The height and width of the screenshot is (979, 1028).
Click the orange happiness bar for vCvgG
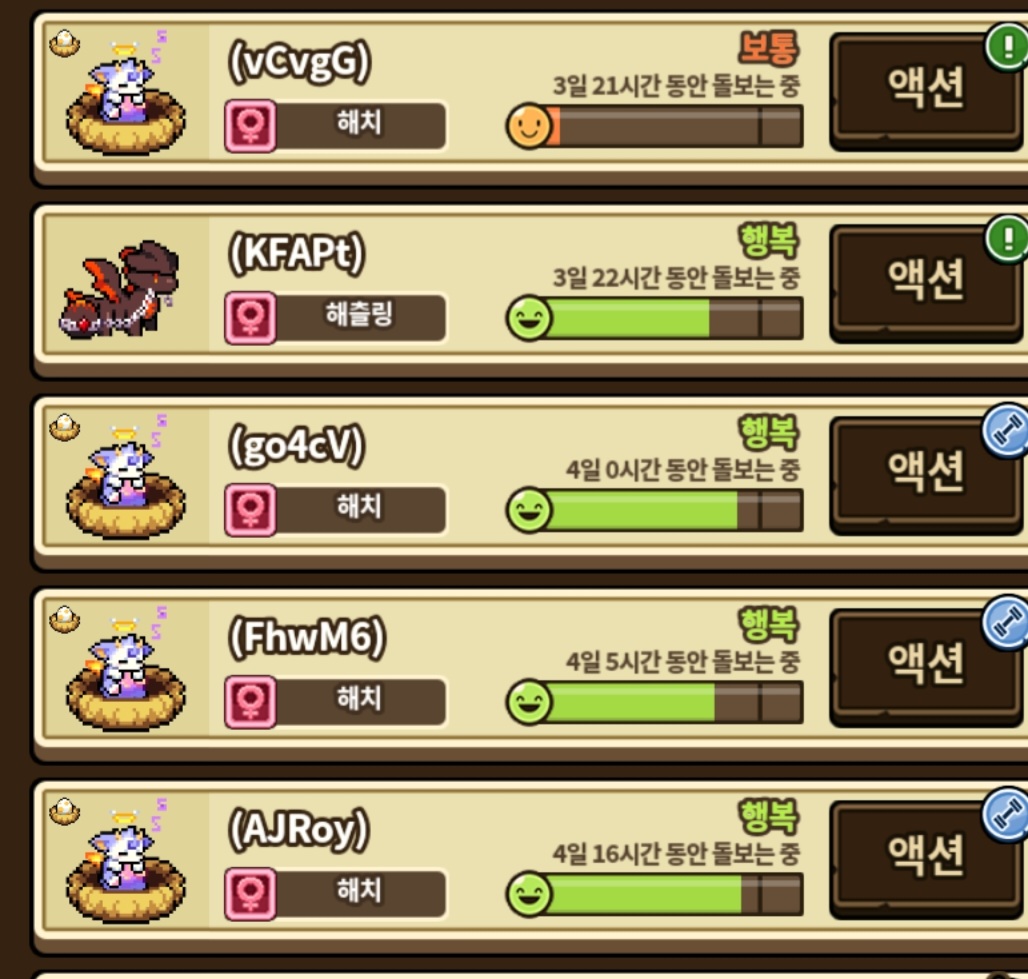coord(656,125)
